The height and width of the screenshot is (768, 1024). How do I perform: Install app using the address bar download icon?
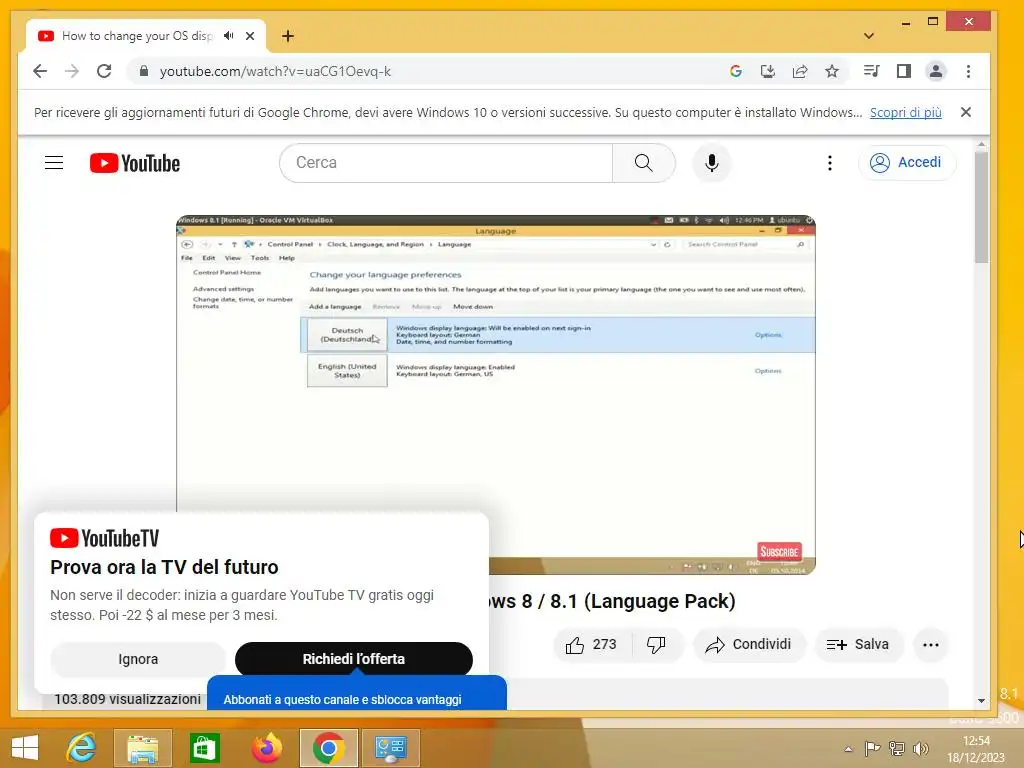point(768,71)
